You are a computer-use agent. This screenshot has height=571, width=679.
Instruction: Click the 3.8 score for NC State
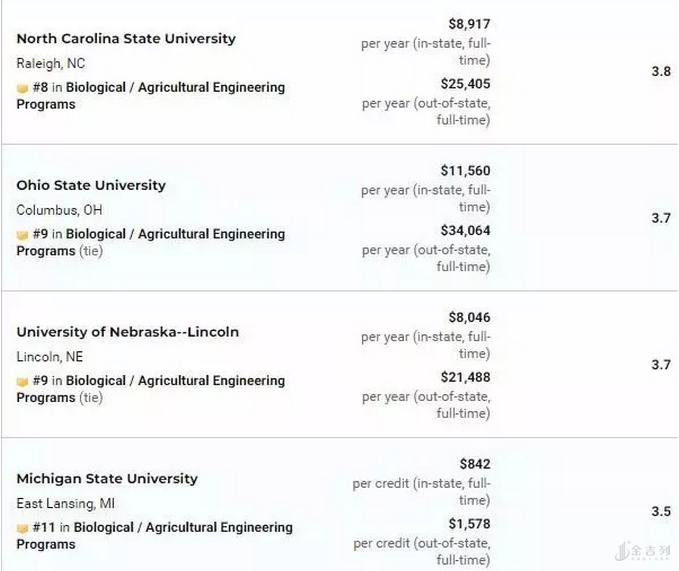[661, 72]
